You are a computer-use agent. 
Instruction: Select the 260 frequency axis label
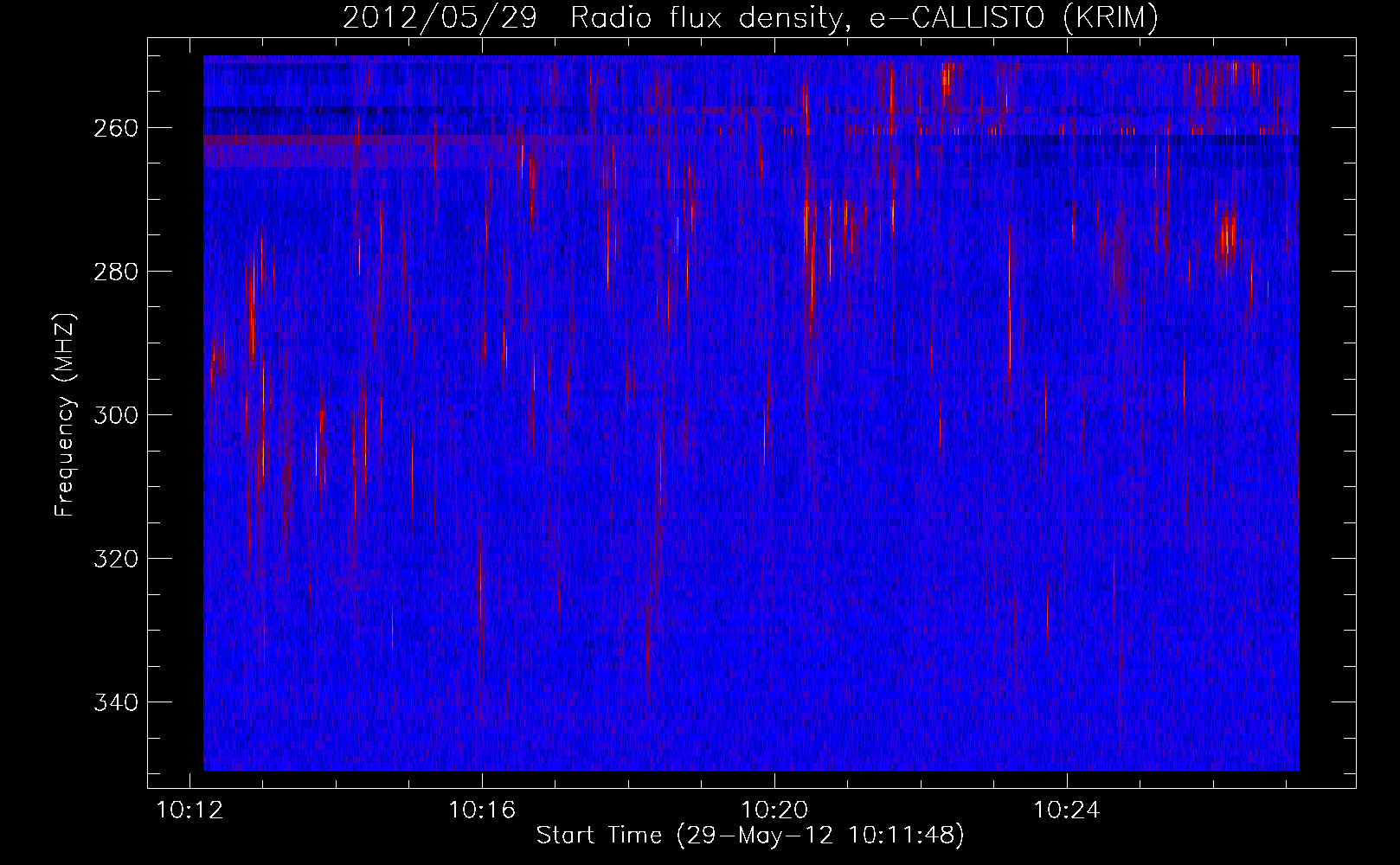[x=114, y=128]
